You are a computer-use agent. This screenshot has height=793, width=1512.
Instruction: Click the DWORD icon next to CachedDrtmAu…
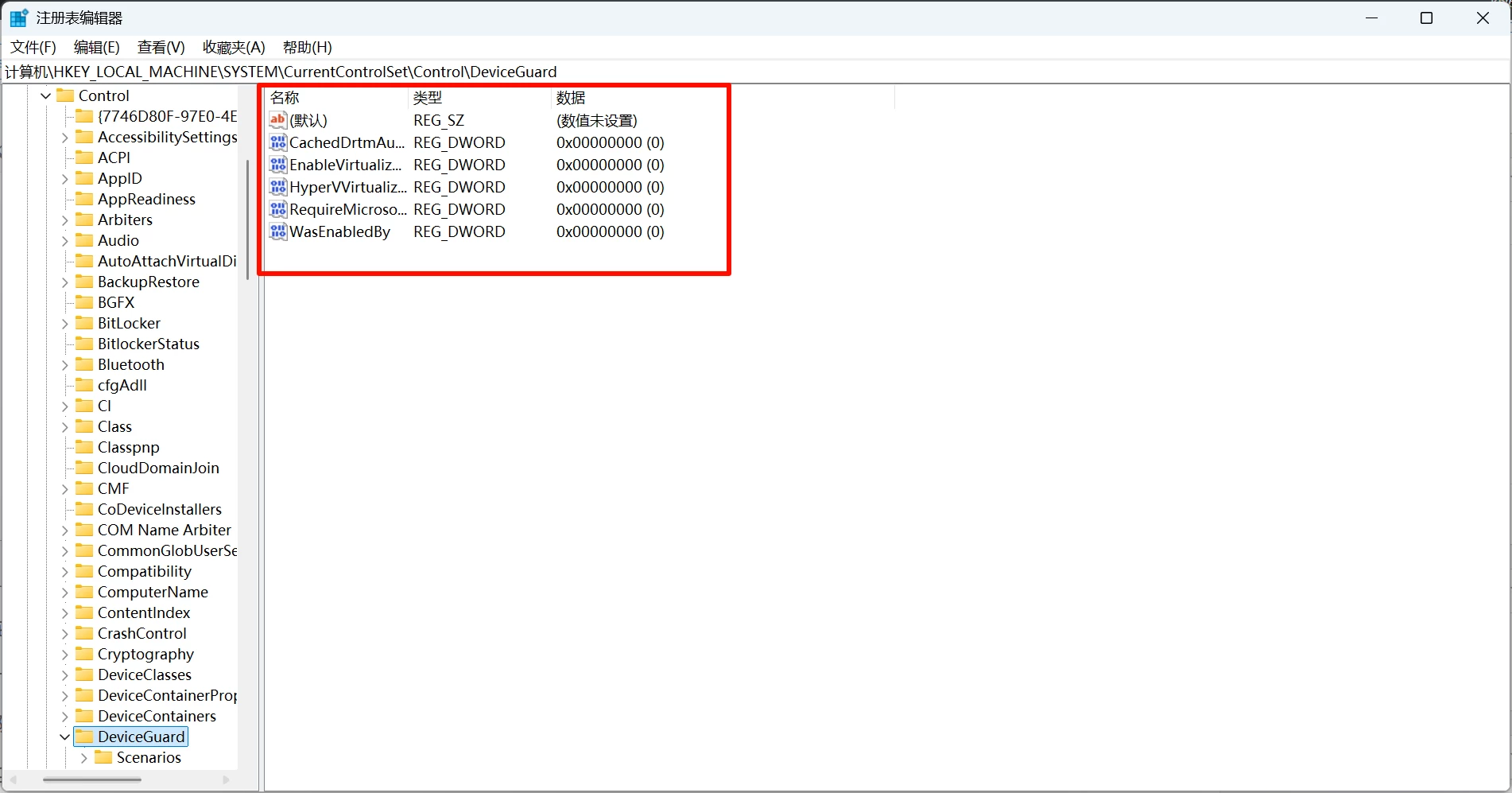point(277,142)
